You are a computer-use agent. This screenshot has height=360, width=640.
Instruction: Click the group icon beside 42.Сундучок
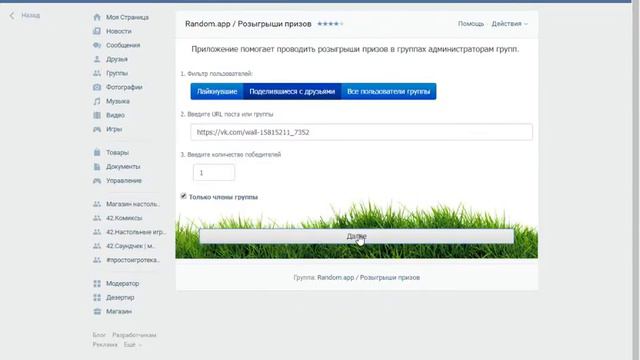pos(97,246)
